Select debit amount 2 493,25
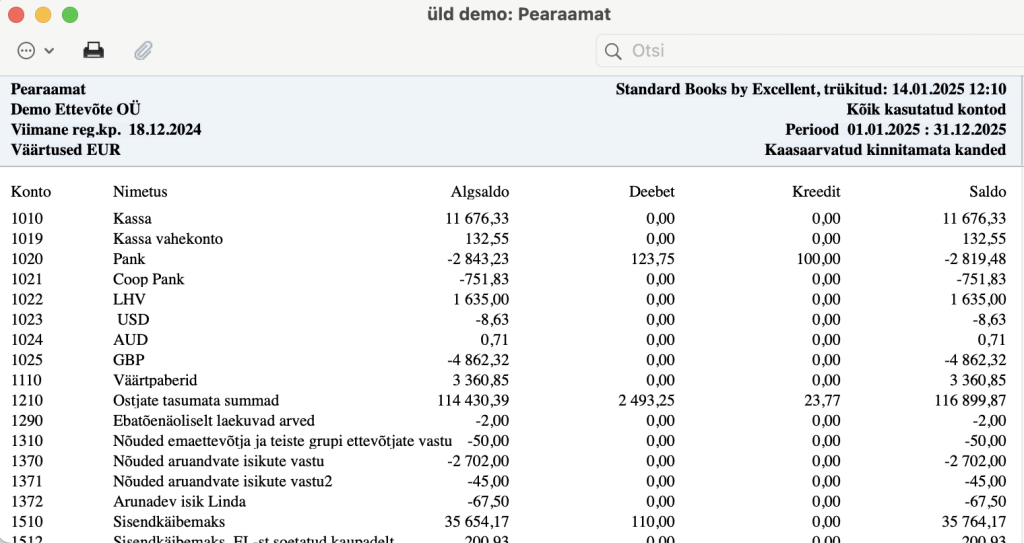 (x=647, y=401)
